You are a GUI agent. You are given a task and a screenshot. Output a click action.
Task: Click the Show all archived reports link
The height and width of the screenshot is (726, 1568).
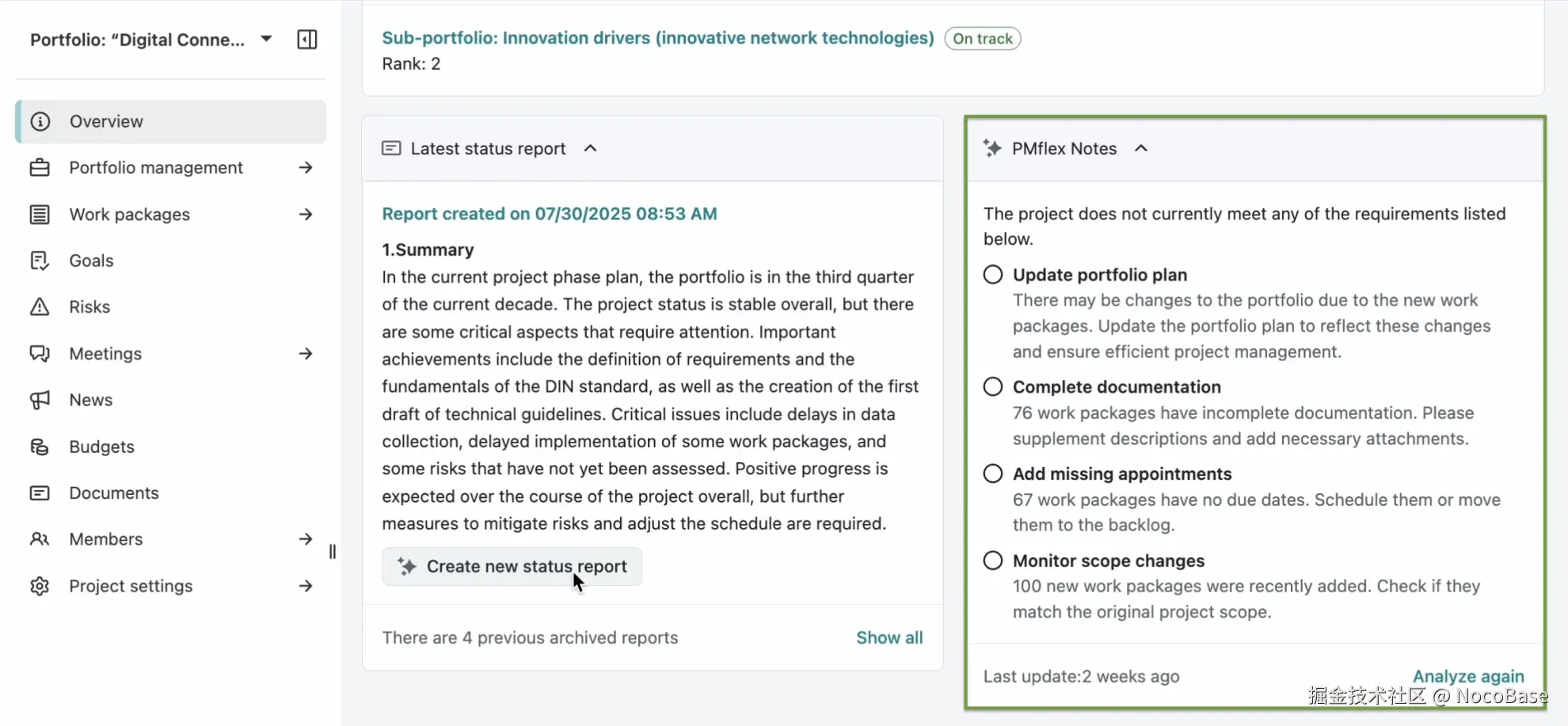click(x=889, y=637)
